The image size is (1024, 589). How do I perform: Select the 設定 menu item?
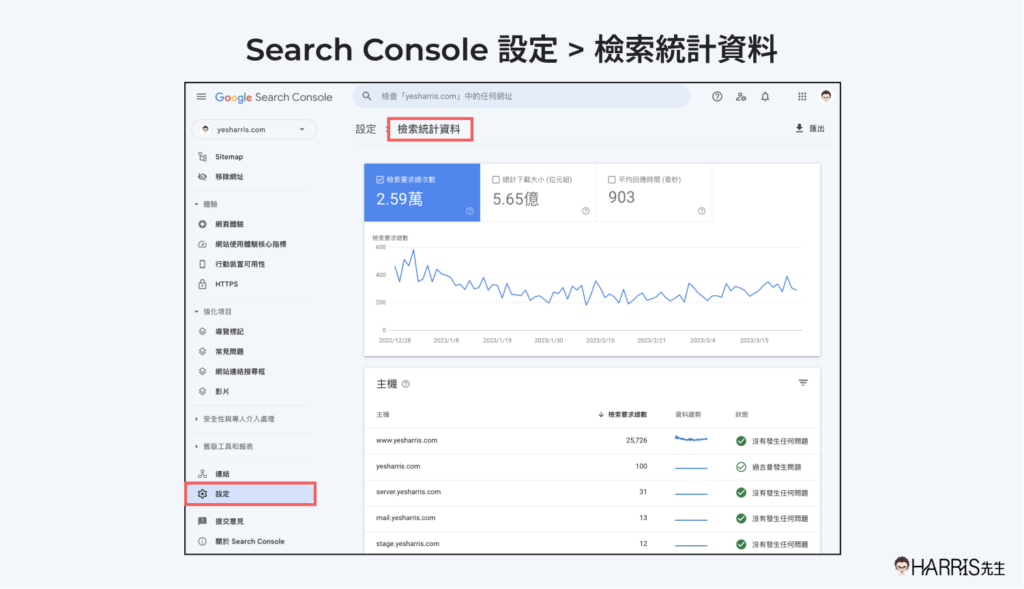251,494
